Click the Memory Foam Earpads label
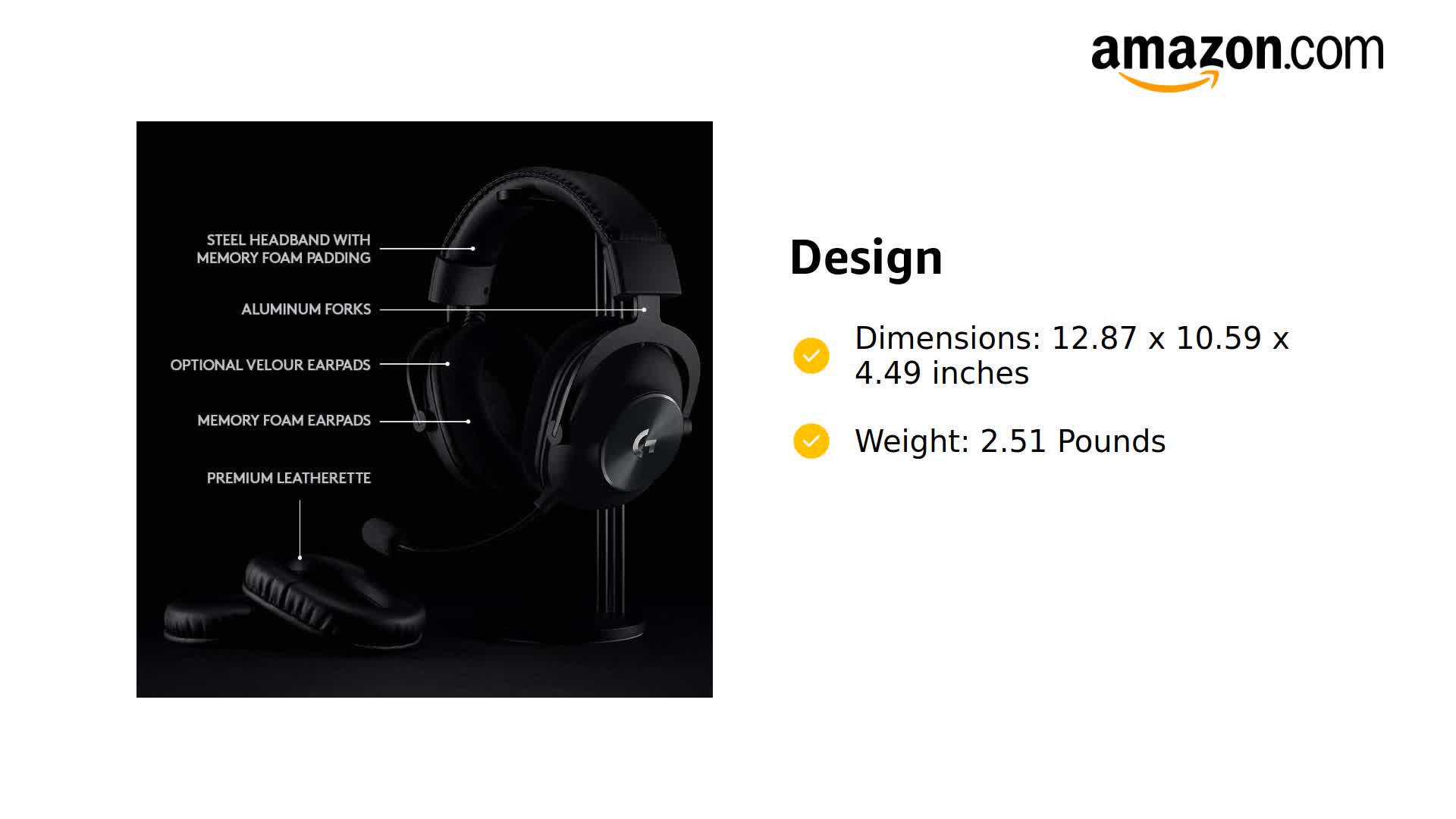1456x819 pixels. [284, 420]
